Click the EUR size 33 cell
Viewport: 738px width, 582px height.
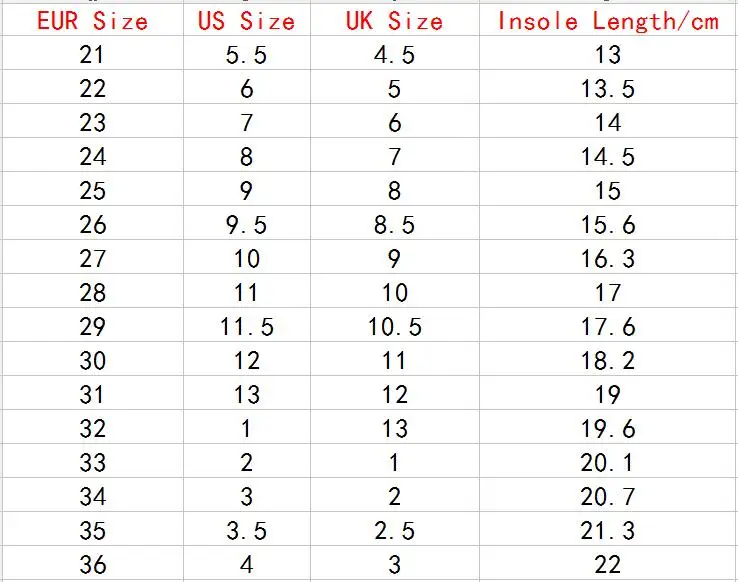93,461
